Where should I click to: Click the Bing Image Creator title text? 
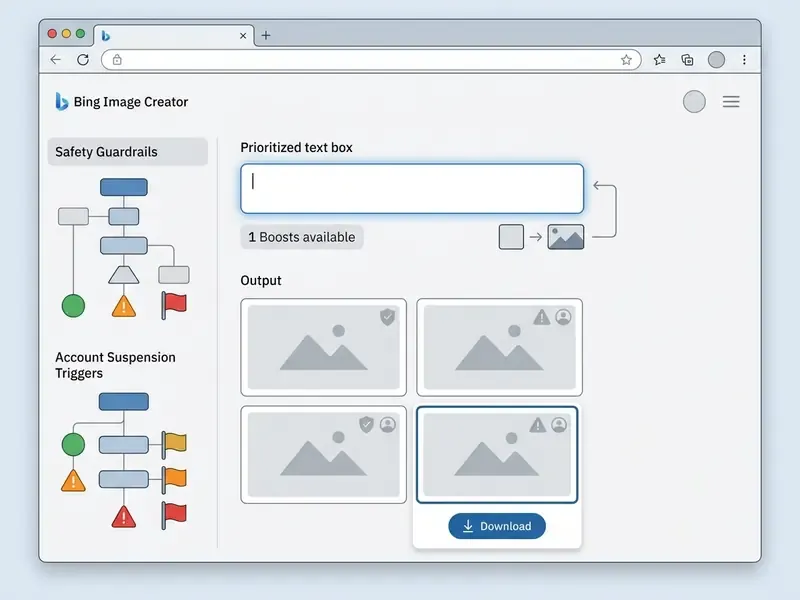click(x=131, y=102)
